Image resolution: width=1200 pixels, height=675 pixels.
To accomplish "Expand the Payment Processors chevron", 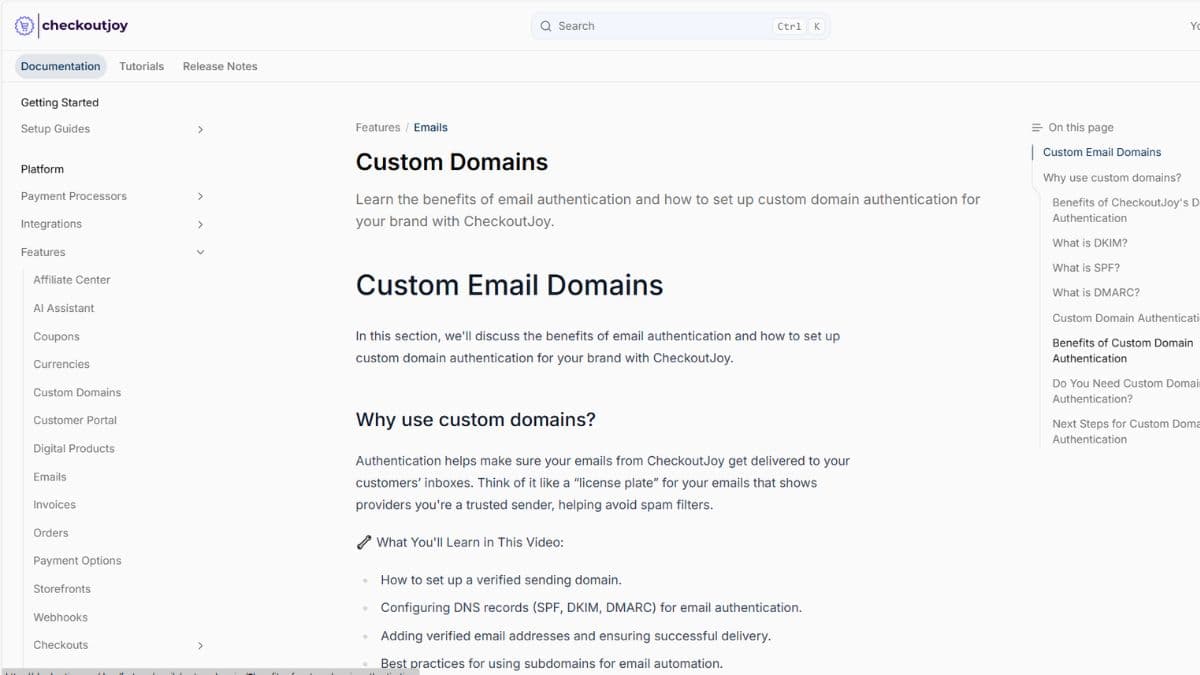I will 200,197.
